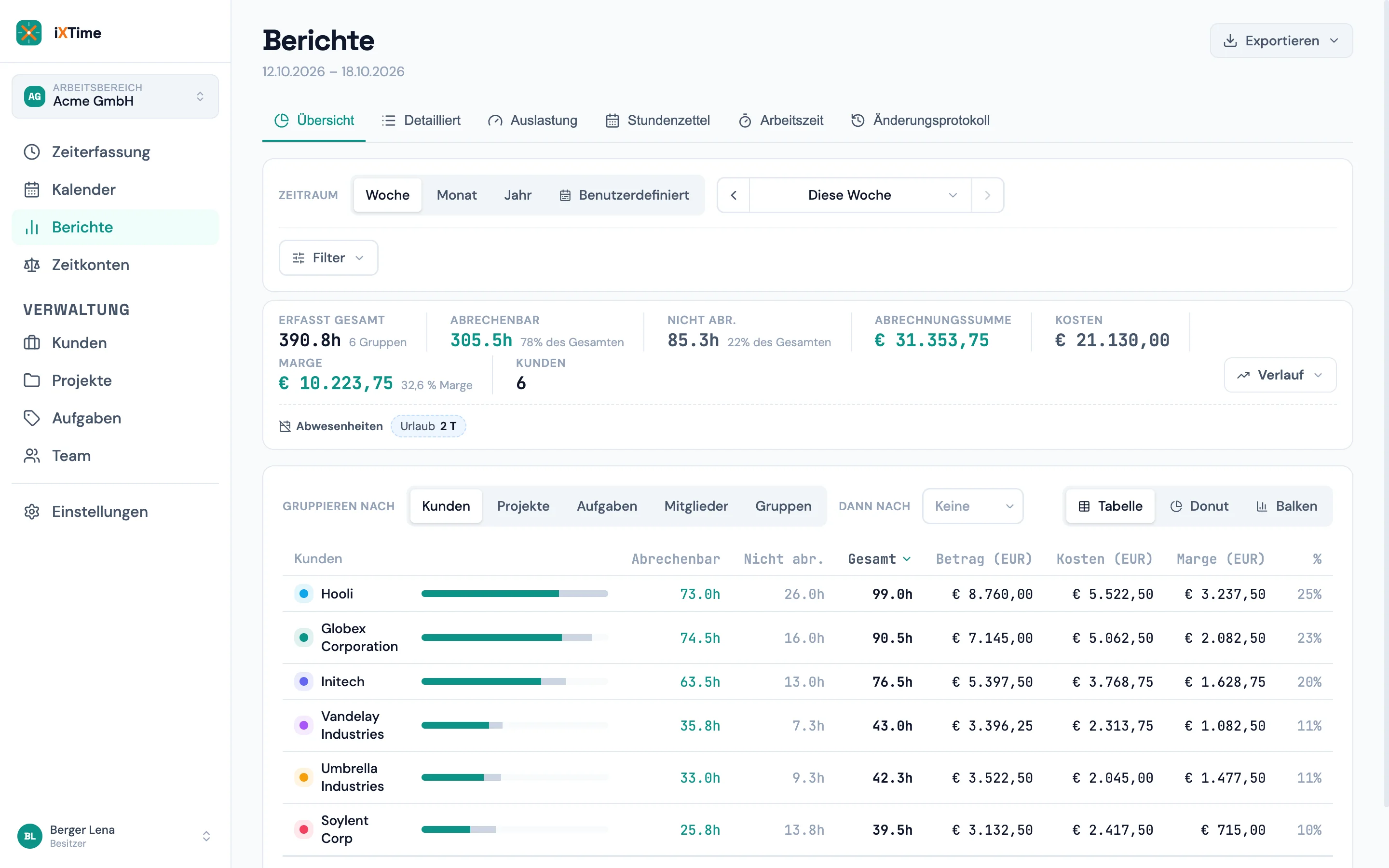Image resolution: width=1389 pixels, height=868 pixels.
Task: Go to Team under Verwaltung
Action: tap(115, 456)
